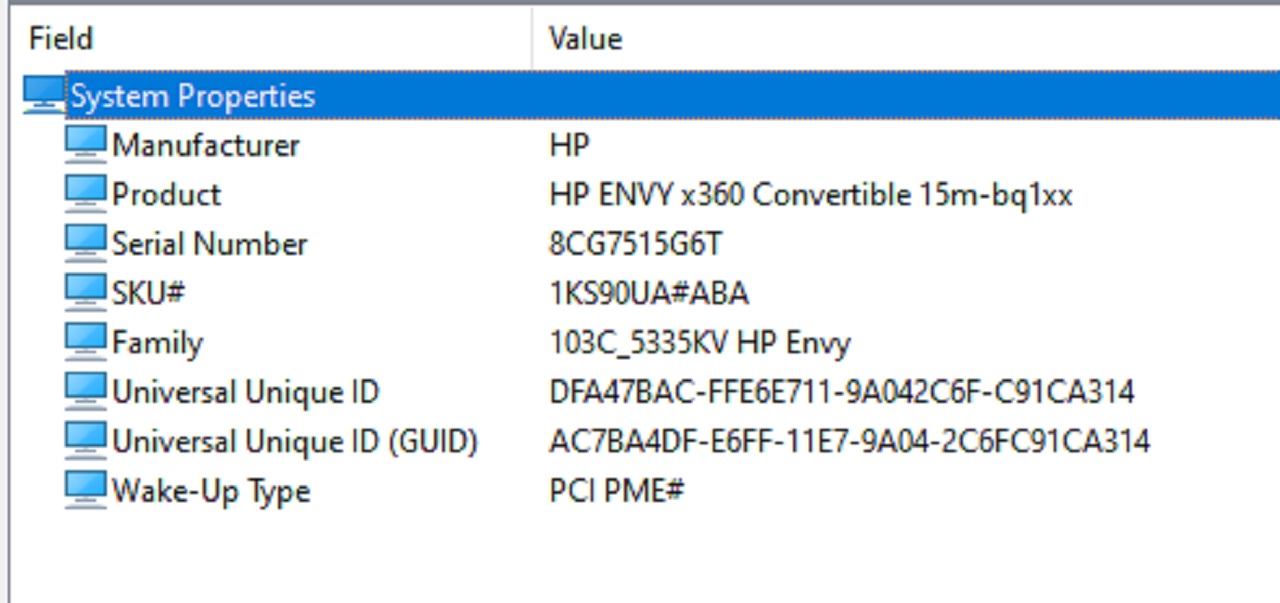
Task: Click the icon beside Universal Unique ID (GUID)
Action: [85, 440]
